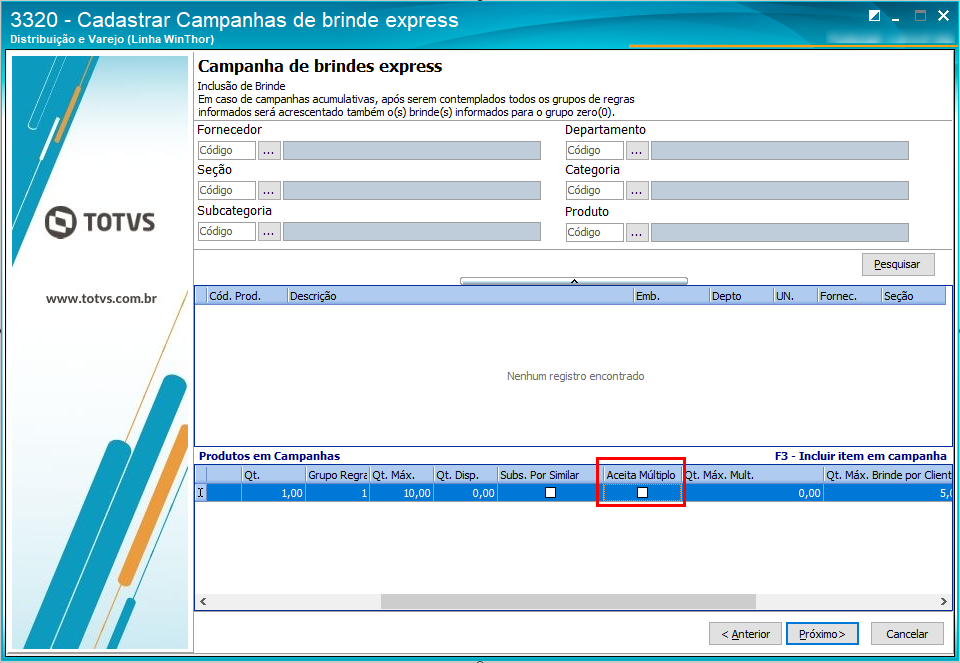Select Qt. Máx. cell value 10,00

coord(402,493)
